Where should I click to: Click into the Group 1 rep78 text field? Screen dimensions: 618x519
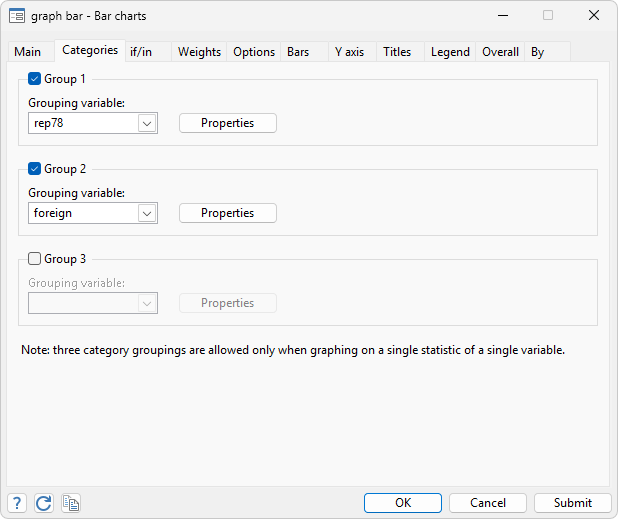(x=82, y=123)
